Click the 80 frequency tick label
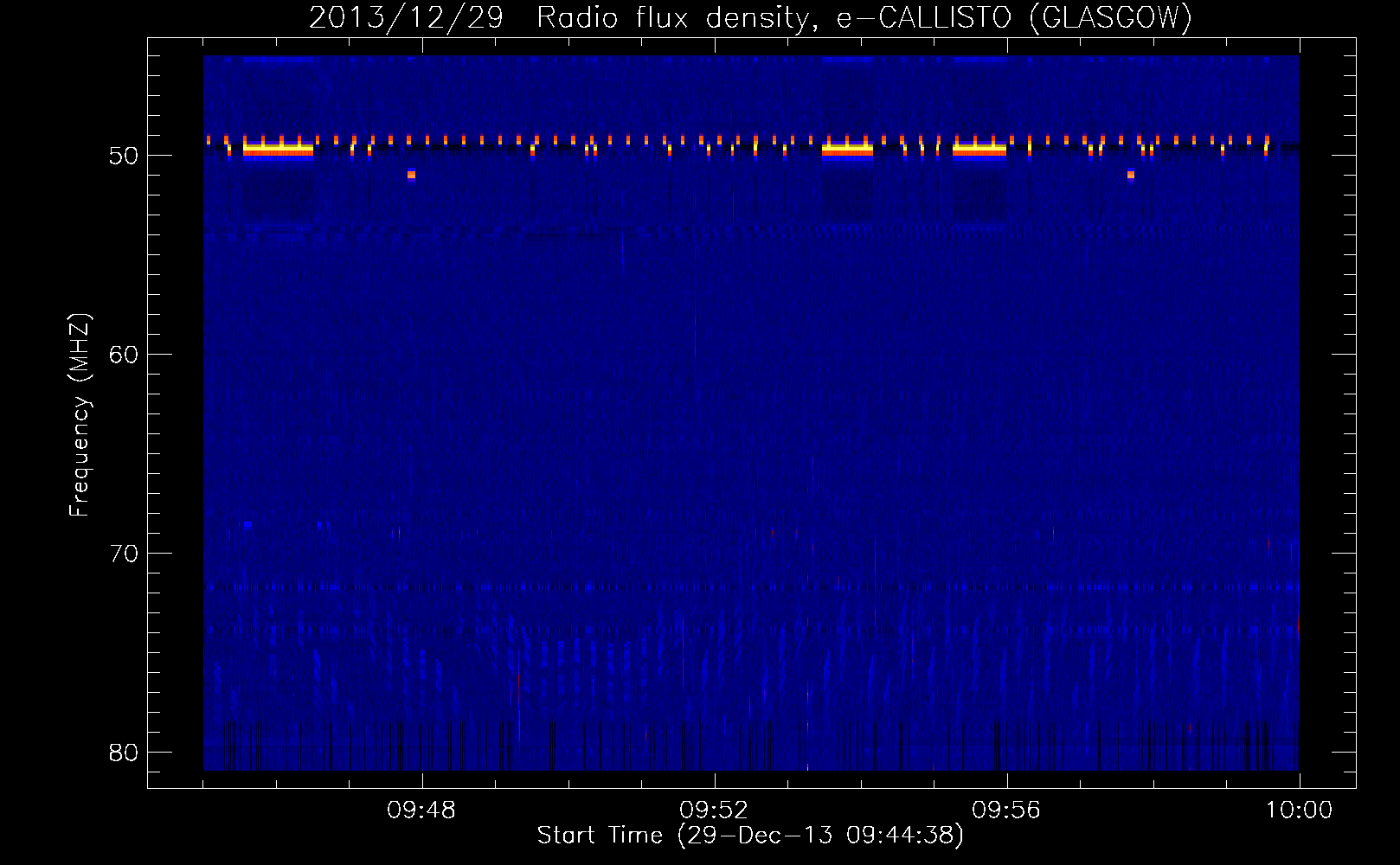This screenshot has height=865, width=1400. (x=124, y=753)
